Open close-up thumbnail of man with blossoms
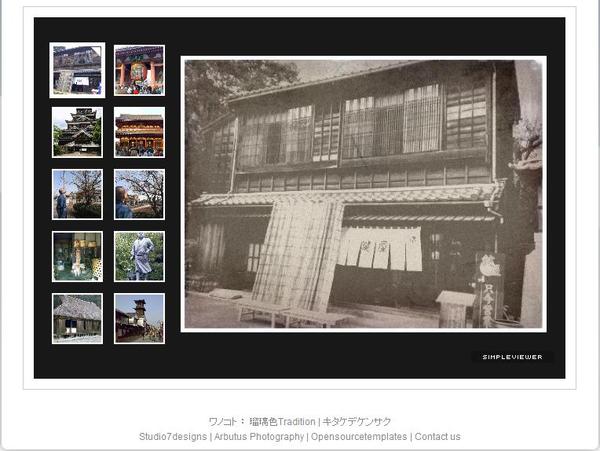This screenshot has width=600, height=451. click(x=139, y=194)
